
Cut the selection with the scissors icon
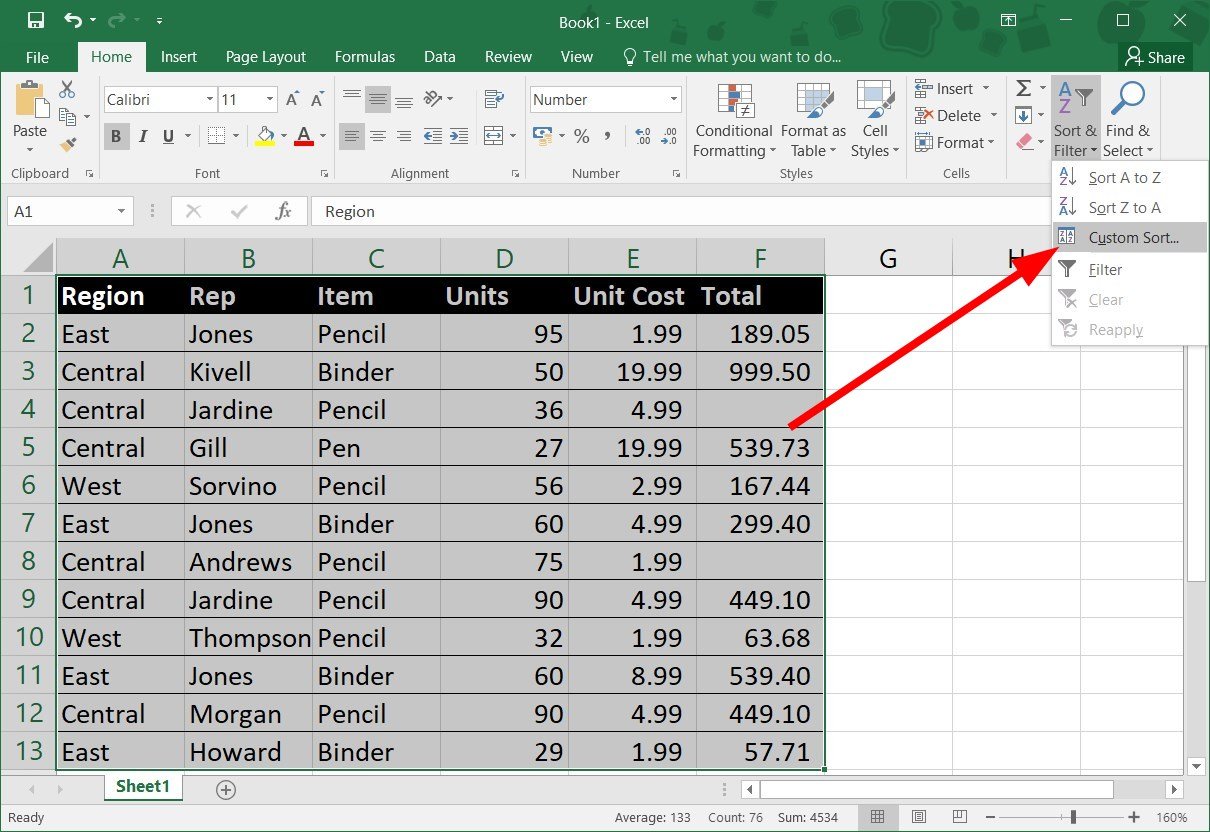click(x=68, y=90)
